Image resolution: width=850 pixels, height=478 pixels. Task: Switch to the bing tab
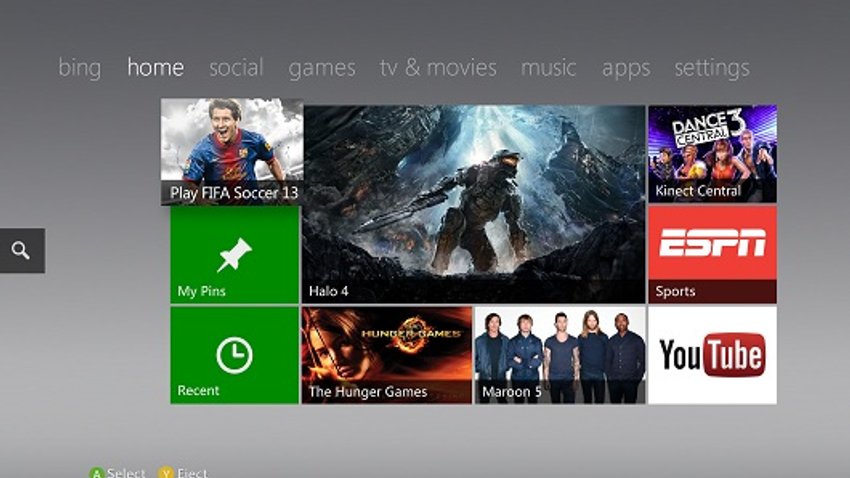80,68
